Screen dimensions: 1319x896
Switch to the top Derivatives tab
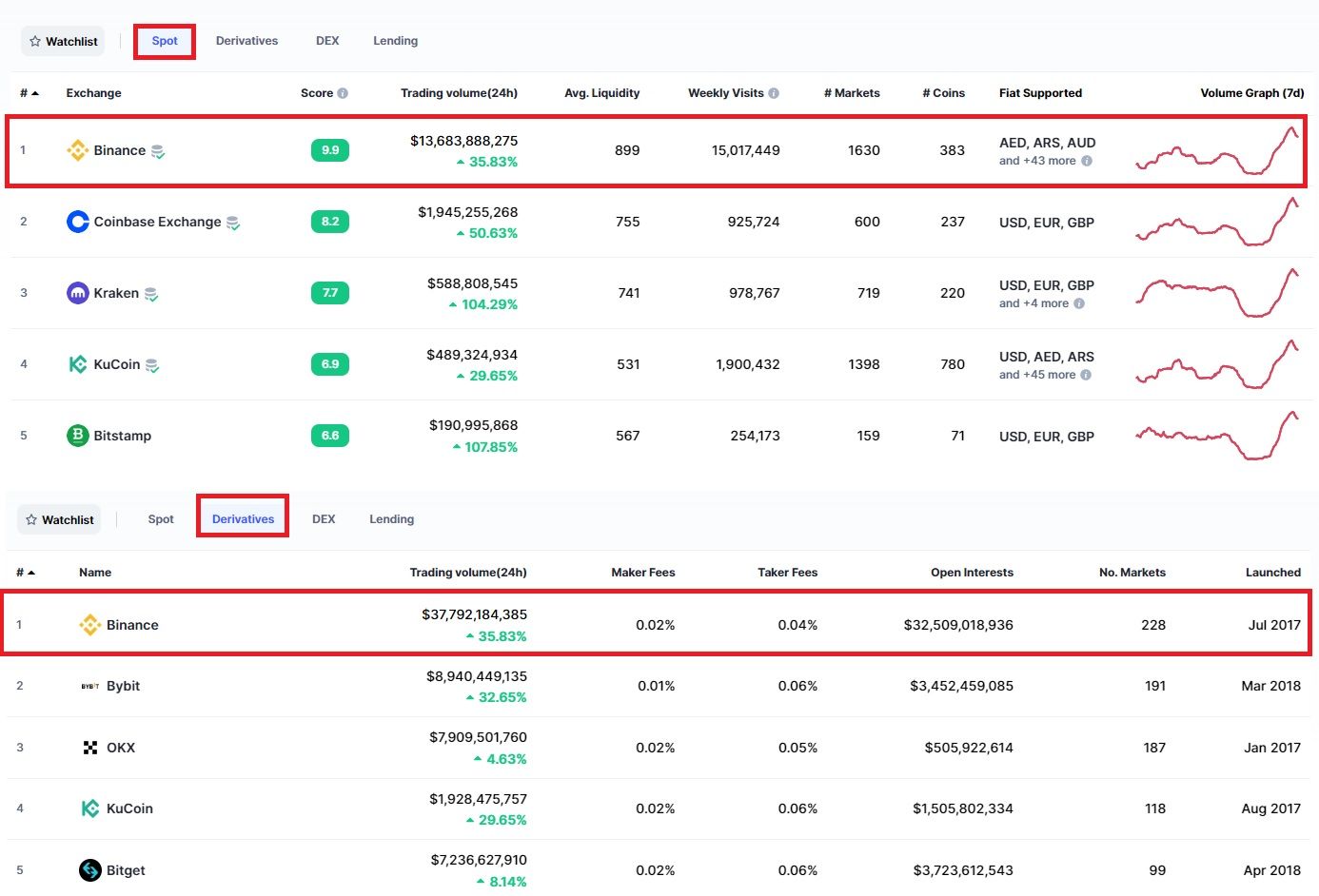(246, 41)
